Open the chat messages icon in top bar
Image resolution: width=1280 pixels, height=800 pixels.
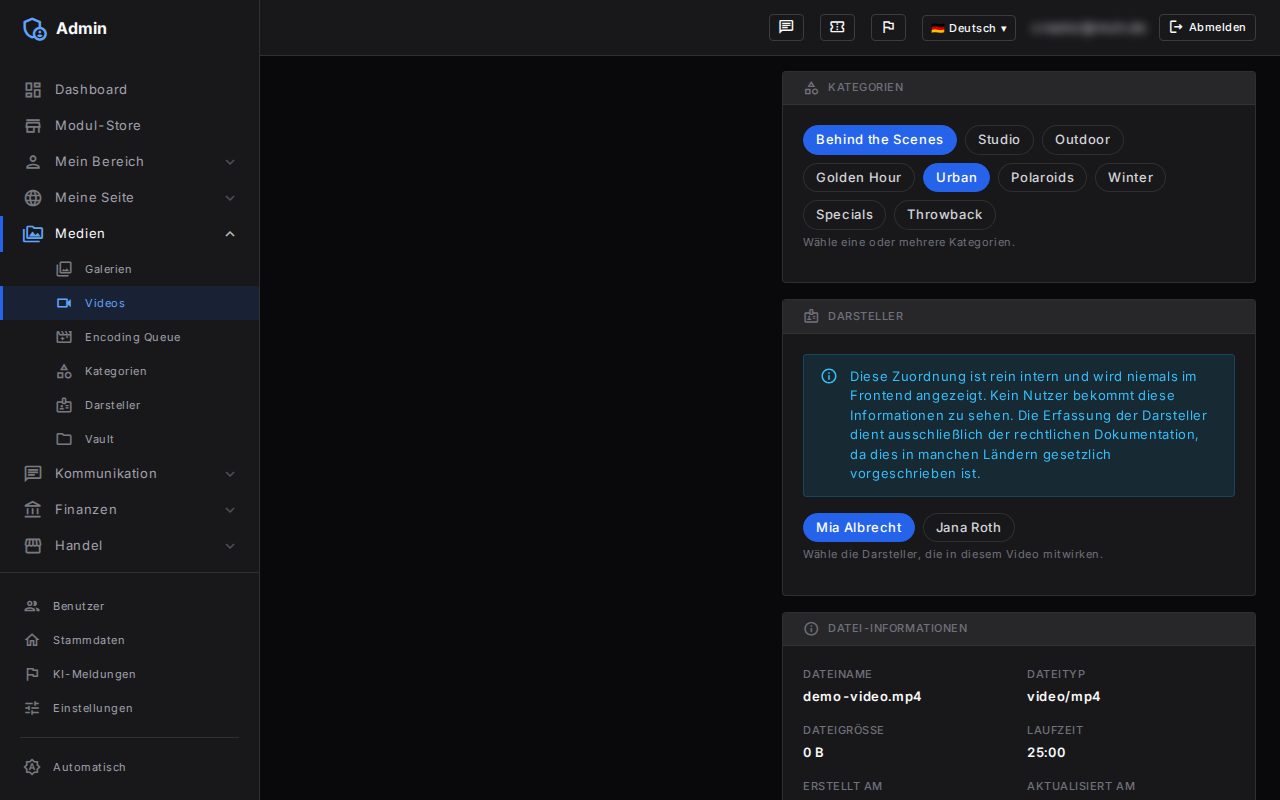(786, 27)
